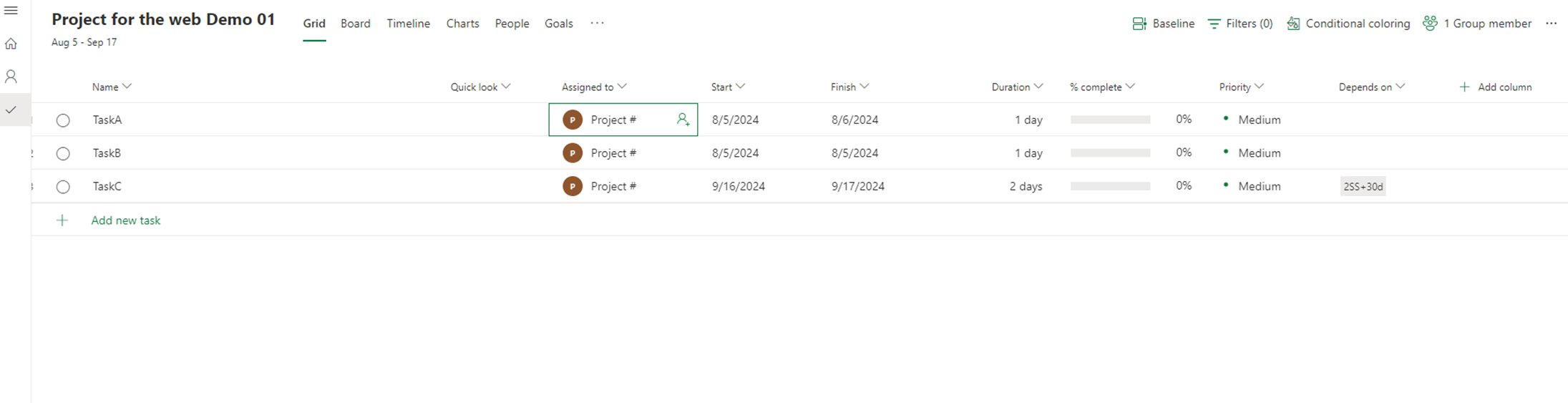This screenshot has height=403, width=1568.
Task: Click the Add column button
Action: 1495,87
